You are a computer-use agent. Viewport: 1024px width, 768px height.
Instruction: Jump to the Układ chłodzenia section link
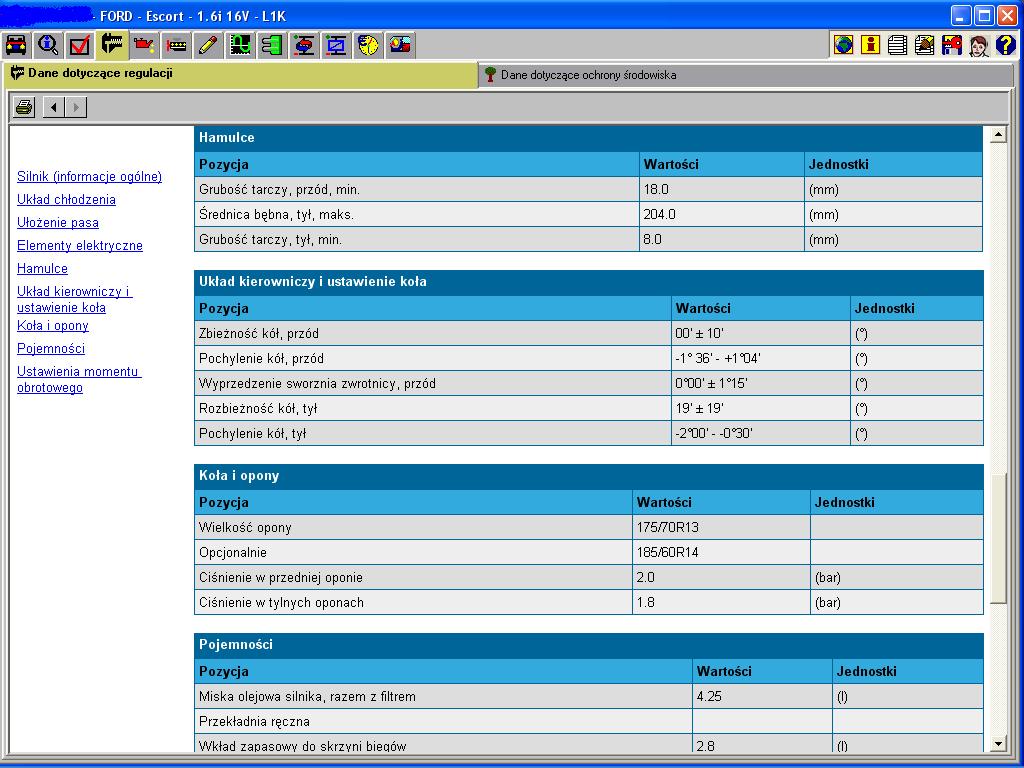(x=66, y=200)
